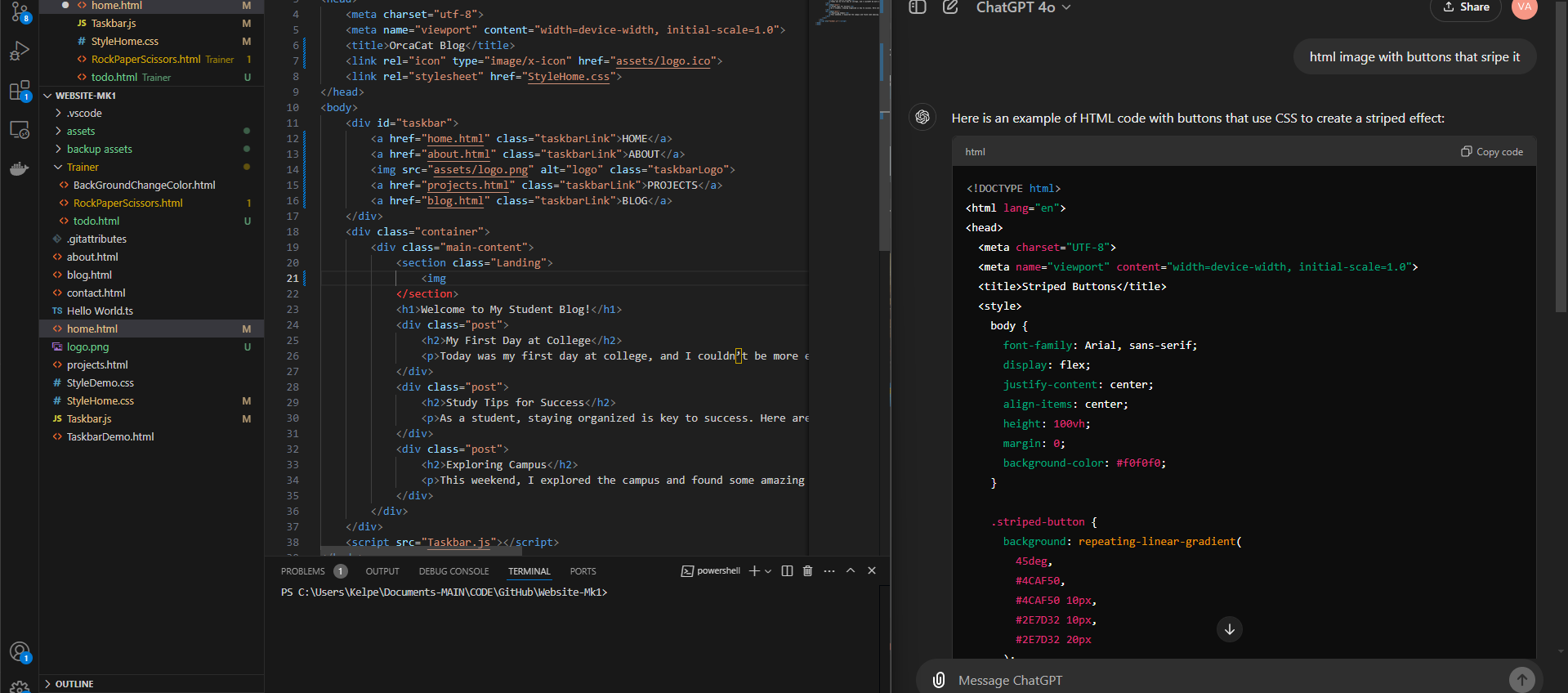Screen dimensions: 1568x693
Task: Open contact.html in explorer
Action: pos(152,293)
